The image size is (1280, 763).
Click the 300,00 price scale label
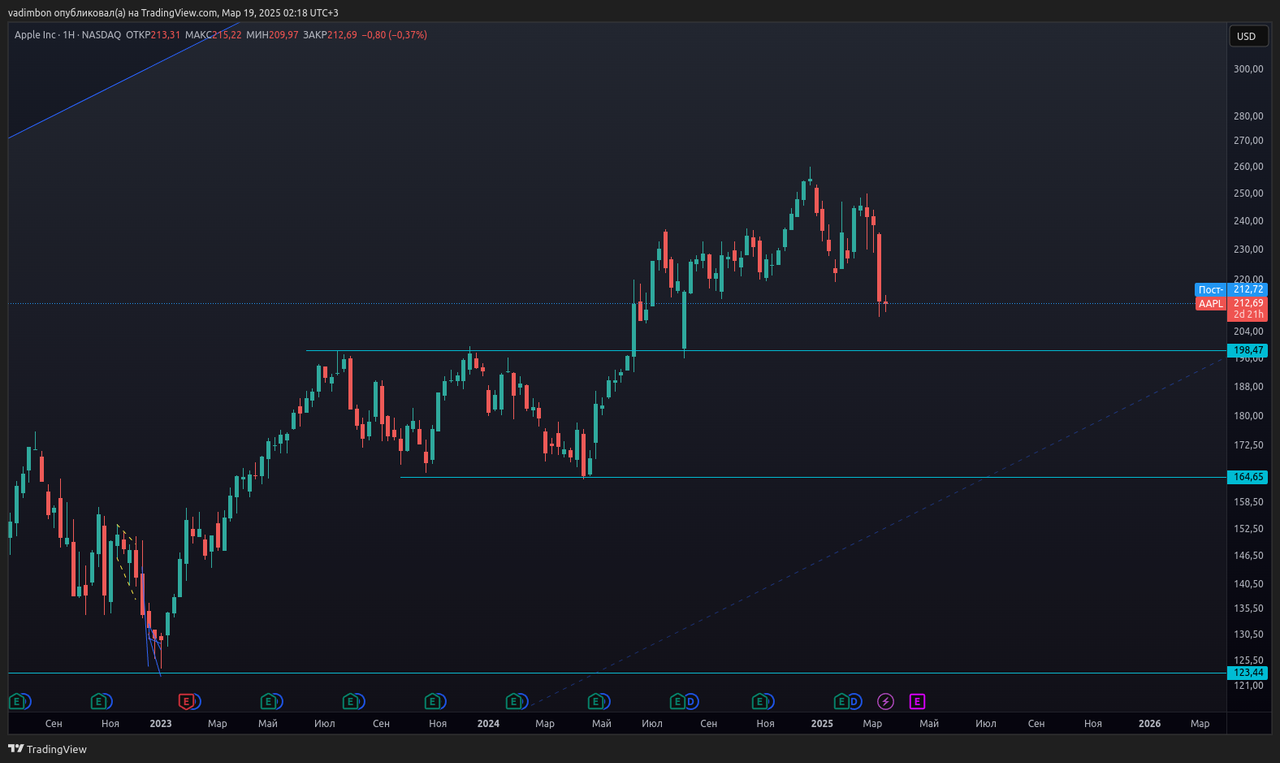click(x=1249, y=69)
